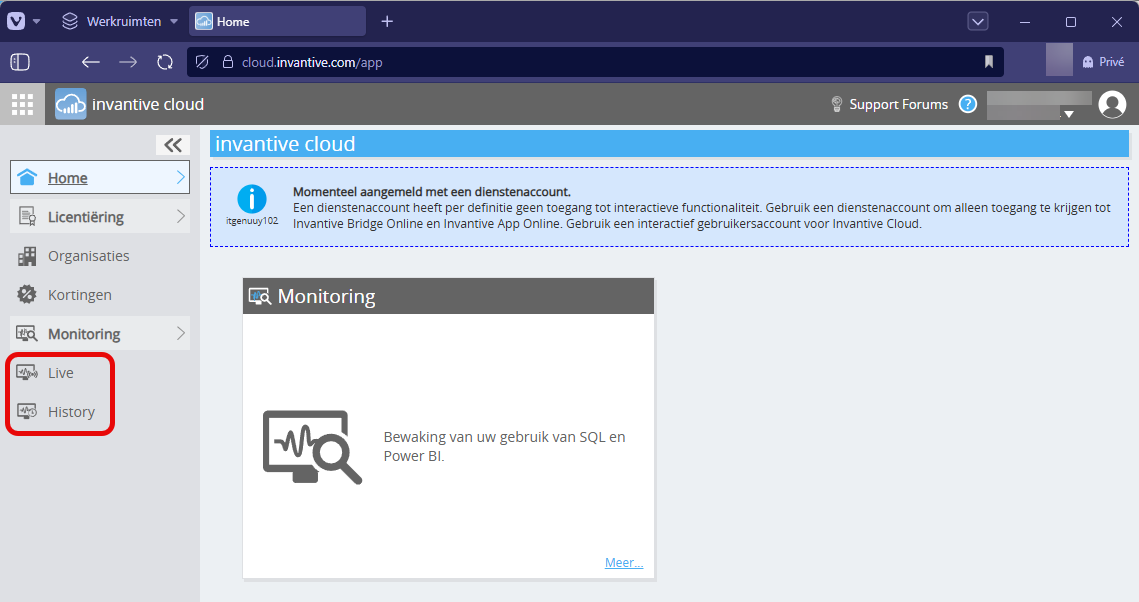Toggle the browser side panel

click(19, 62)
